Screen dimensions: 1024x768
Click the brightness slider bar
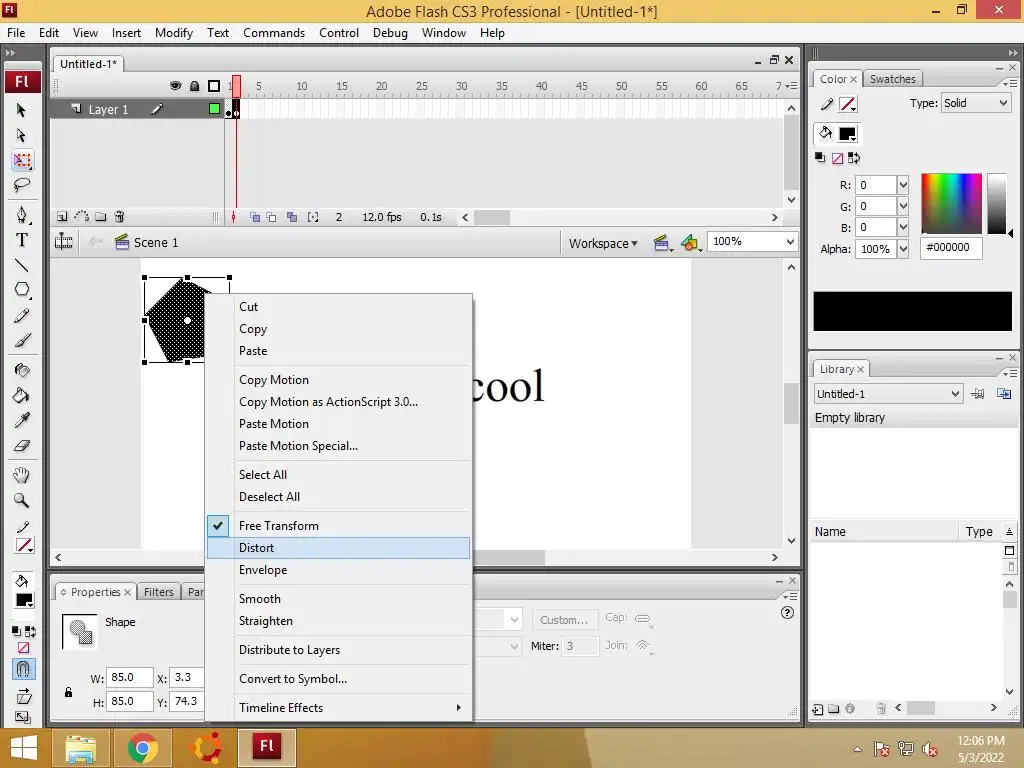(x=997, y=203)
